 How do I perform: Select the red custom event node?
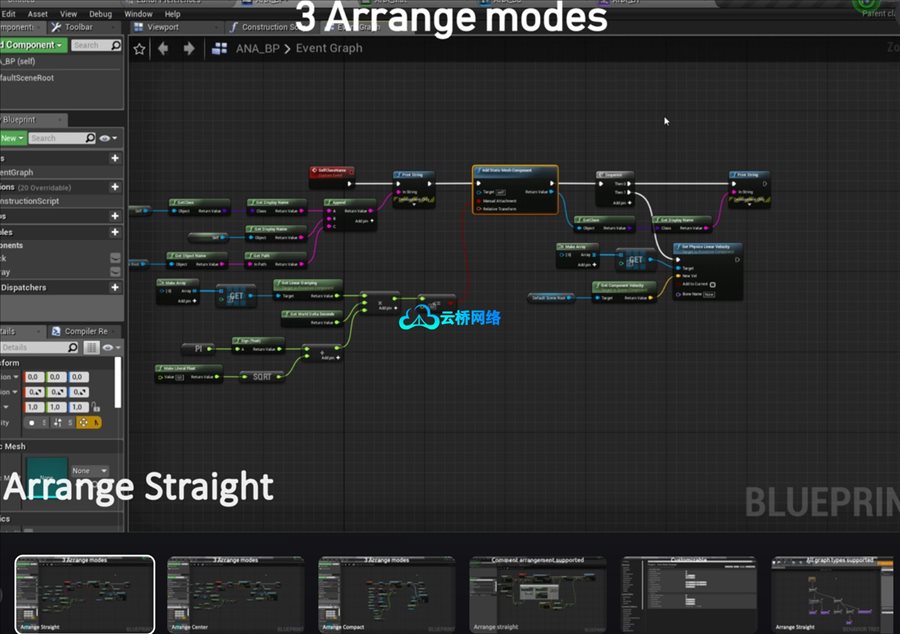tap(332, 177)
